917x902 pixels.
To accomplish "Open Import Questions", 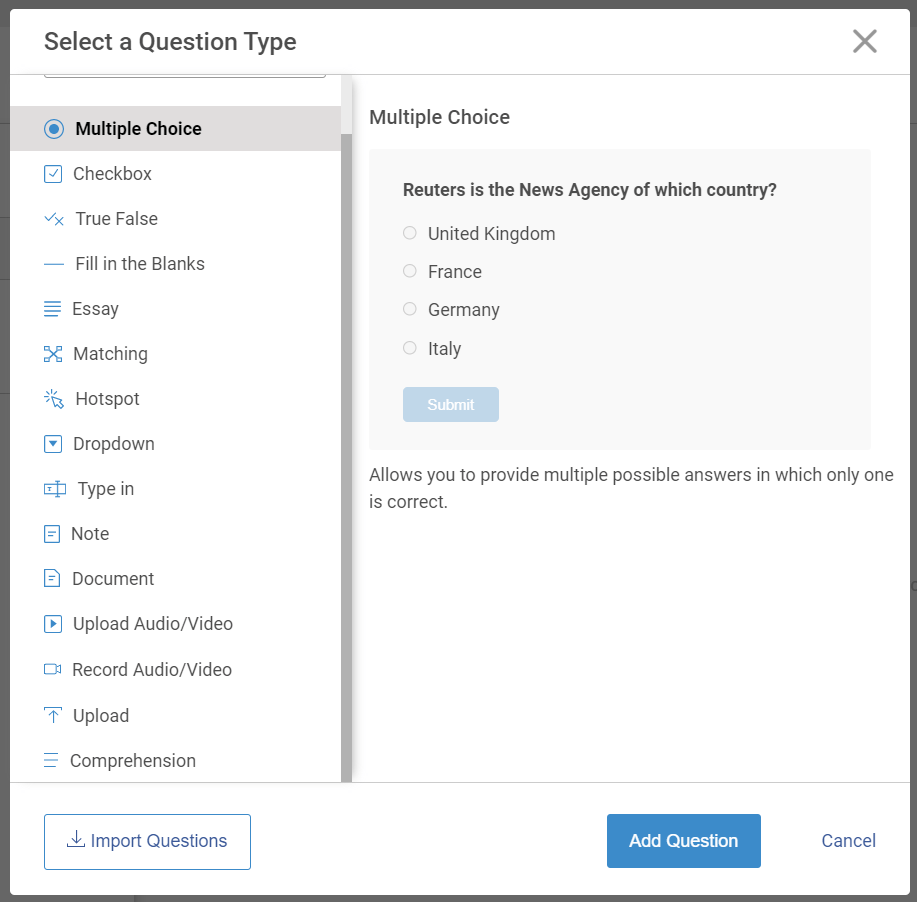I will point(147,841).
